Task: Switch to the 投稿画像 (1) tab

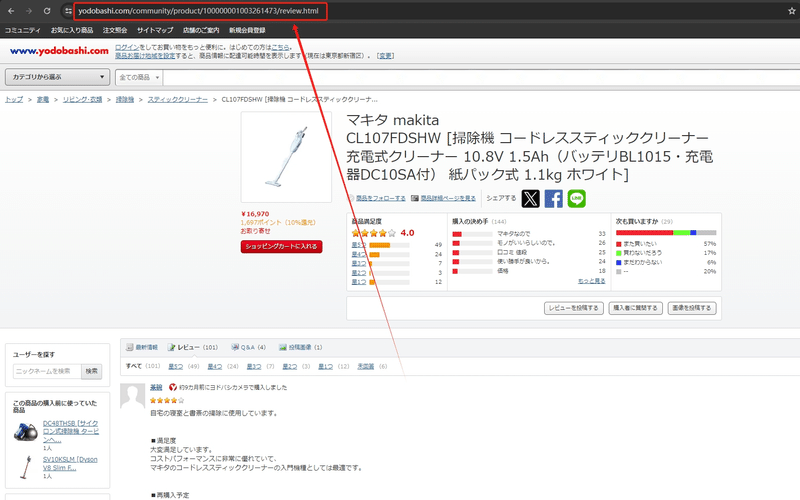Action: 301,347
